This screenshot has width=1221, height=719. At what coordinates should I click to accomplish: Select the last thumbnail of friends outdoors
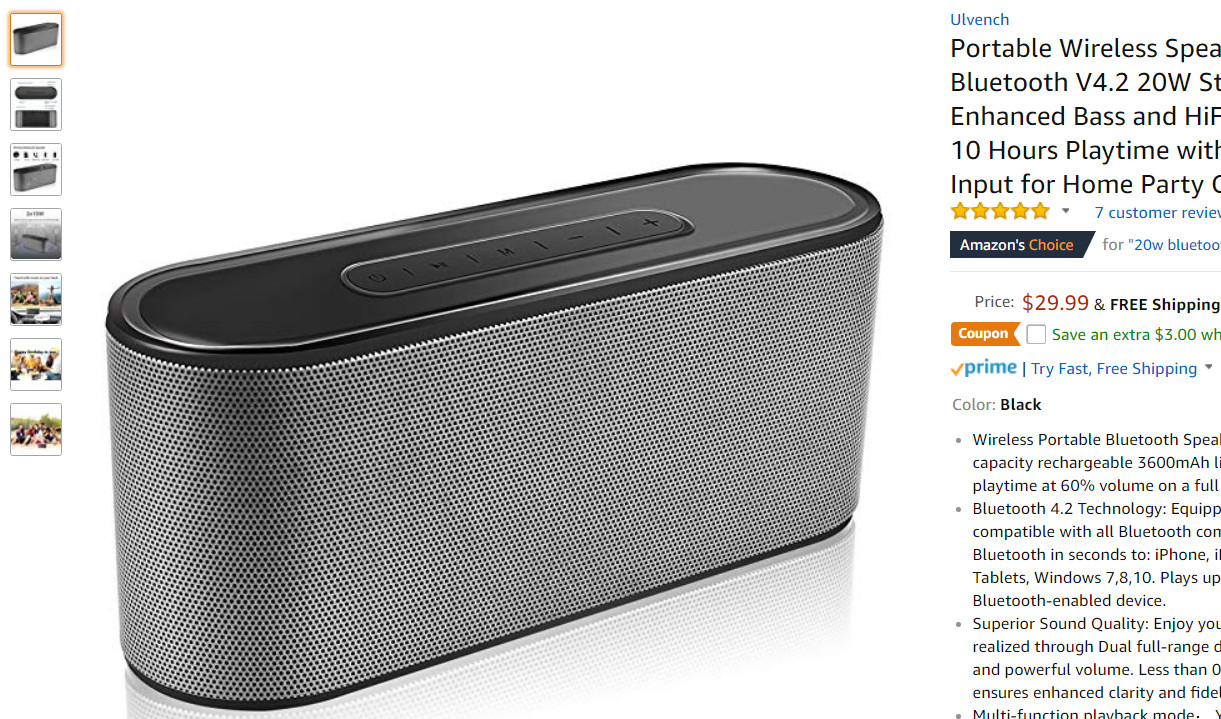click(36, 429)
